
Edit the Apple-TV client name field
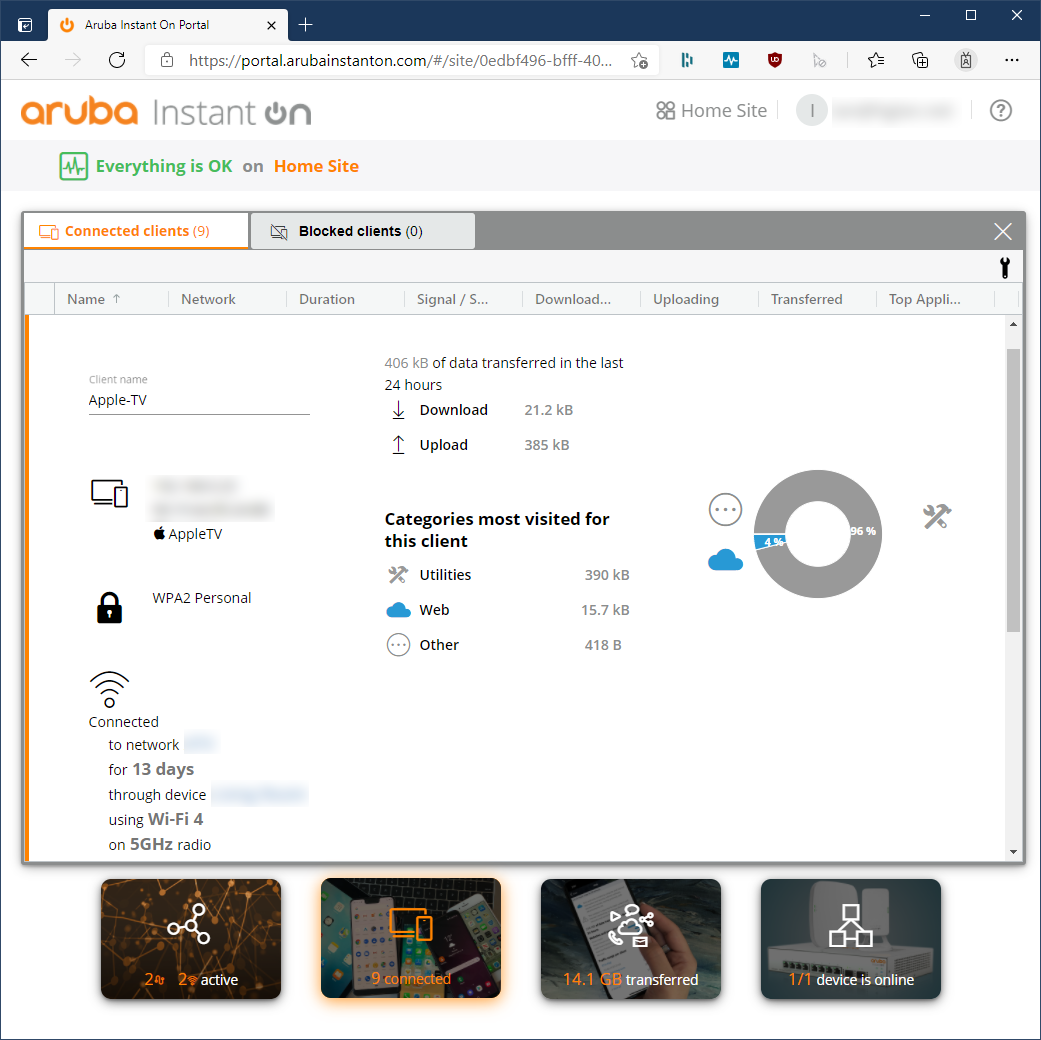199,400
